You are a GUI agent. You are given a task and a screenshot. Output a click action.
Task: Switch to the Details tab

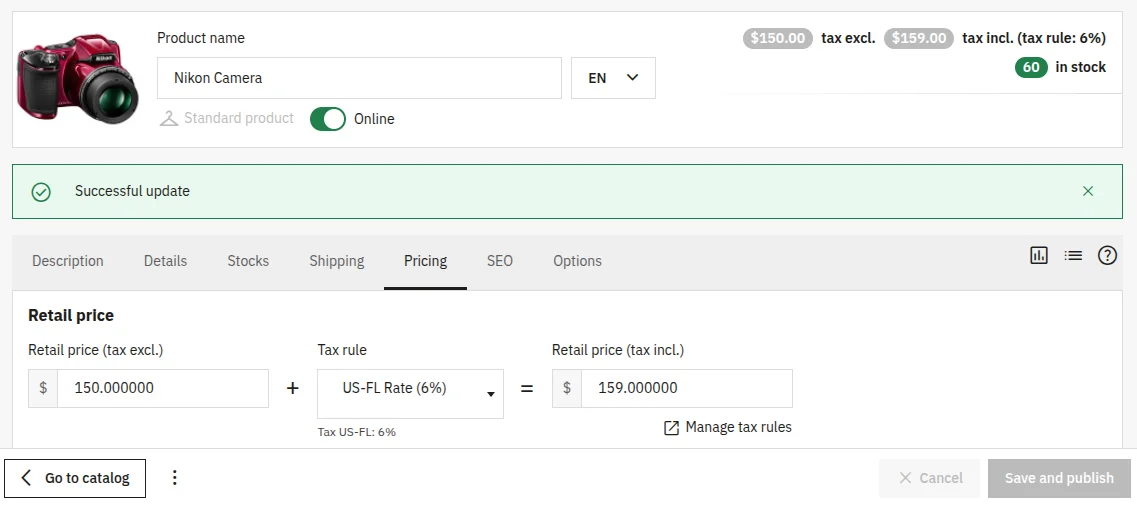point(165,261)
